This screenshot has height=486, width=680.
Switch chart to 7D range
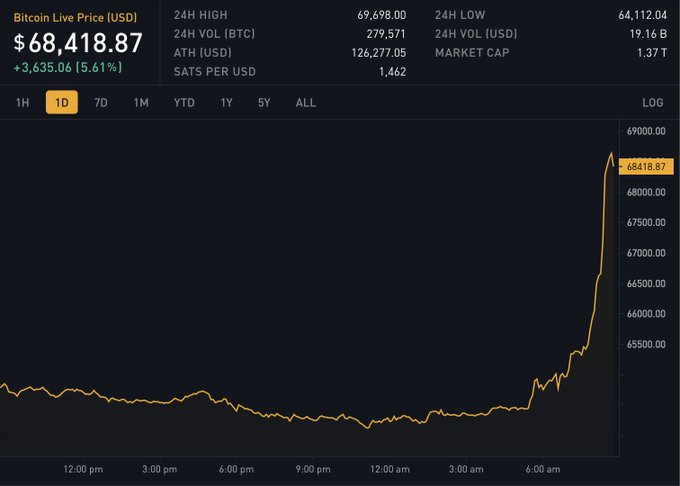[x=101, y=103]
